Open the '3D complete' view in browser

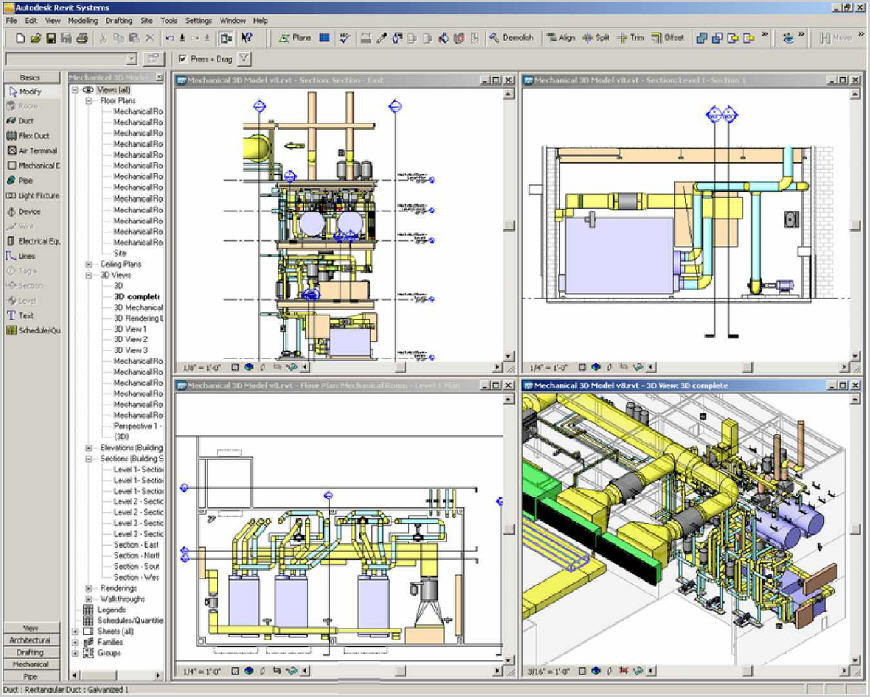pos(136,297)
